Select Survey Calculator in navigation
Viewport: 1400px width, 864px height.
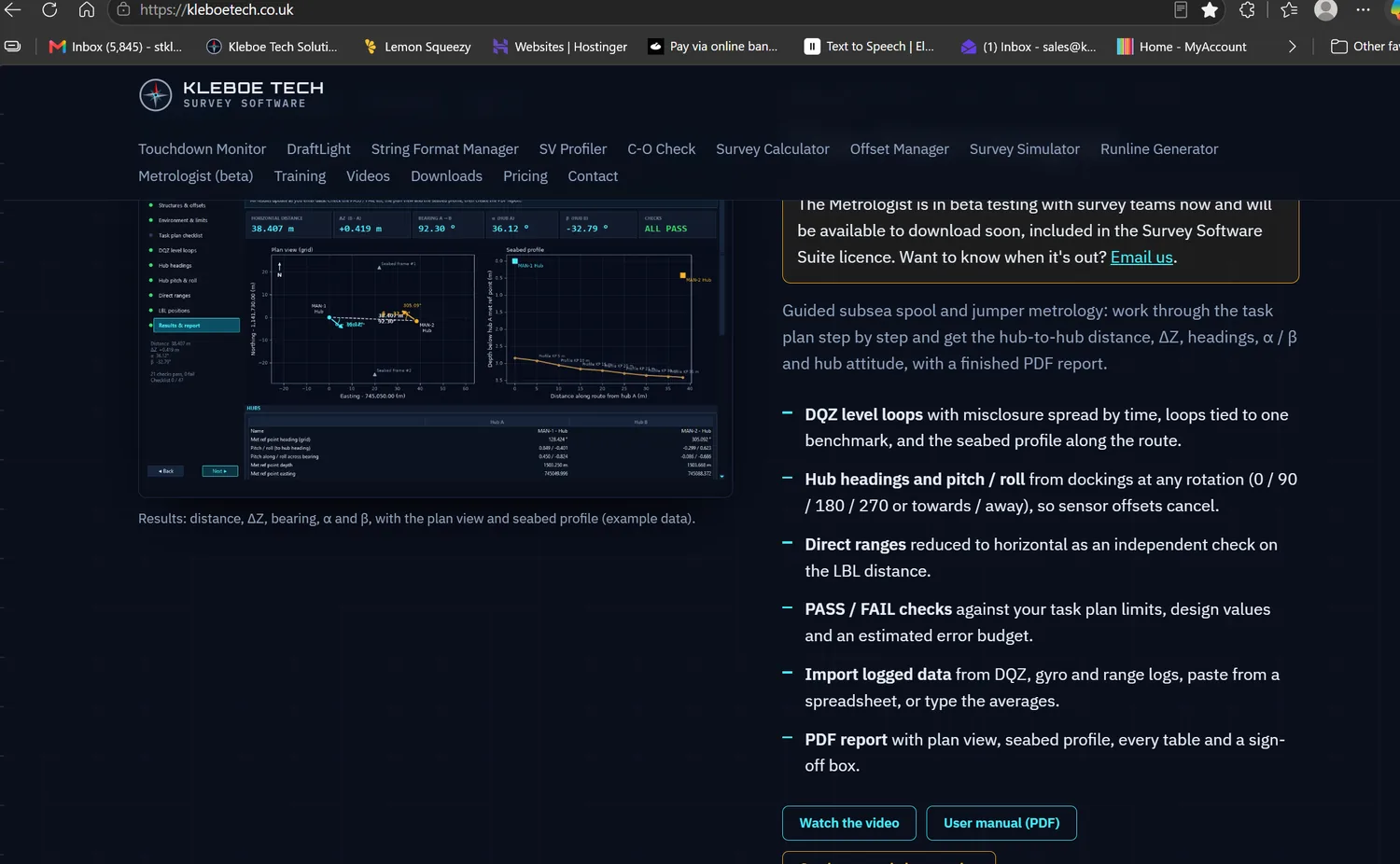tap(772, 149)
